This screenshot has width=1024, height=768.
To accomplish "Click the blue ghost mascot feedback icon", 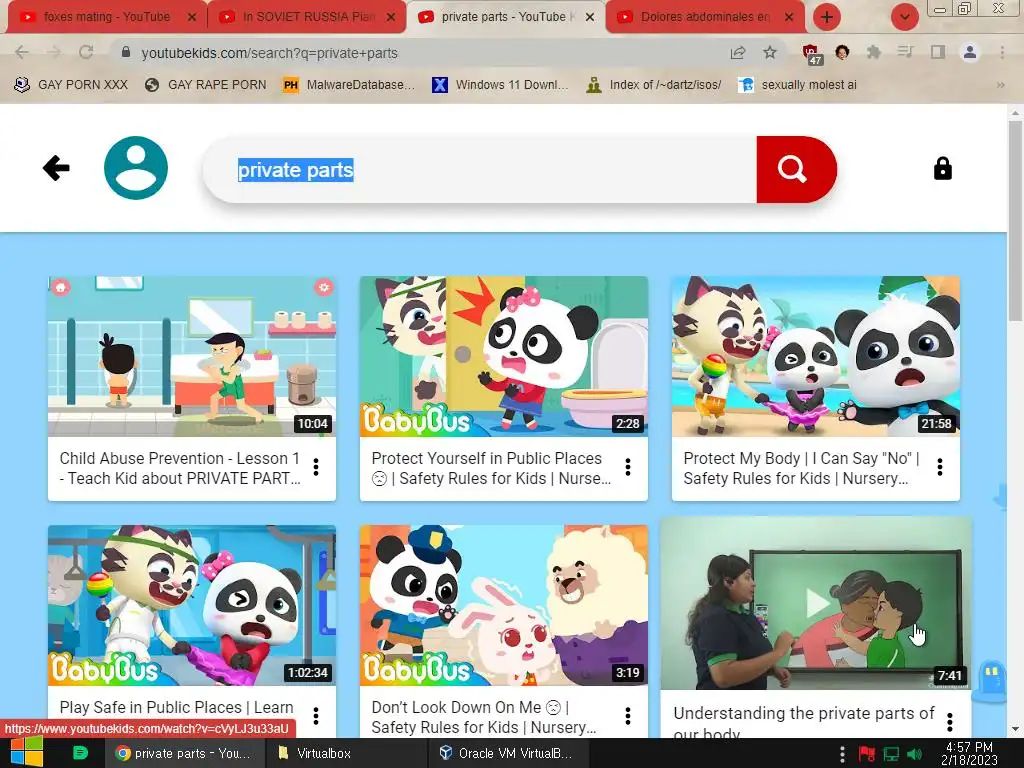I will coord(991,681).
